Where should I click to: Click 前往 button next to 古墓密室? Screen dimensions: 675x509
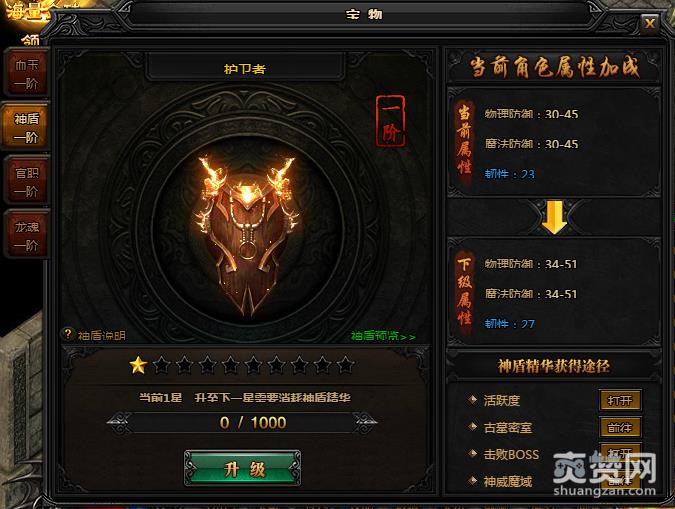click(620, 428)
